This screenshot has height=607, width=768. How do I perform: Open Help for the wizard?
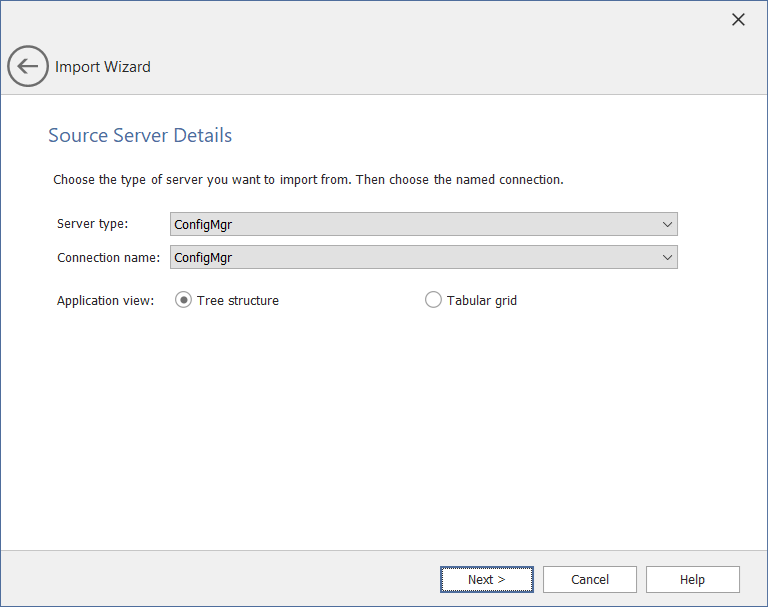point(692,579)
